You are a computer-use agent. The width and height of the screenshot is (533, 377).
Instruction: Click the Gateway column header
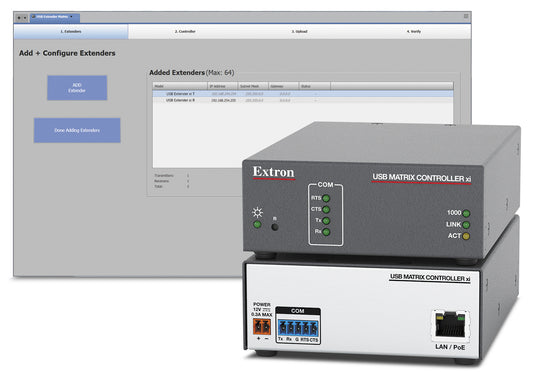pyautogui.click(x=283, y=86)
